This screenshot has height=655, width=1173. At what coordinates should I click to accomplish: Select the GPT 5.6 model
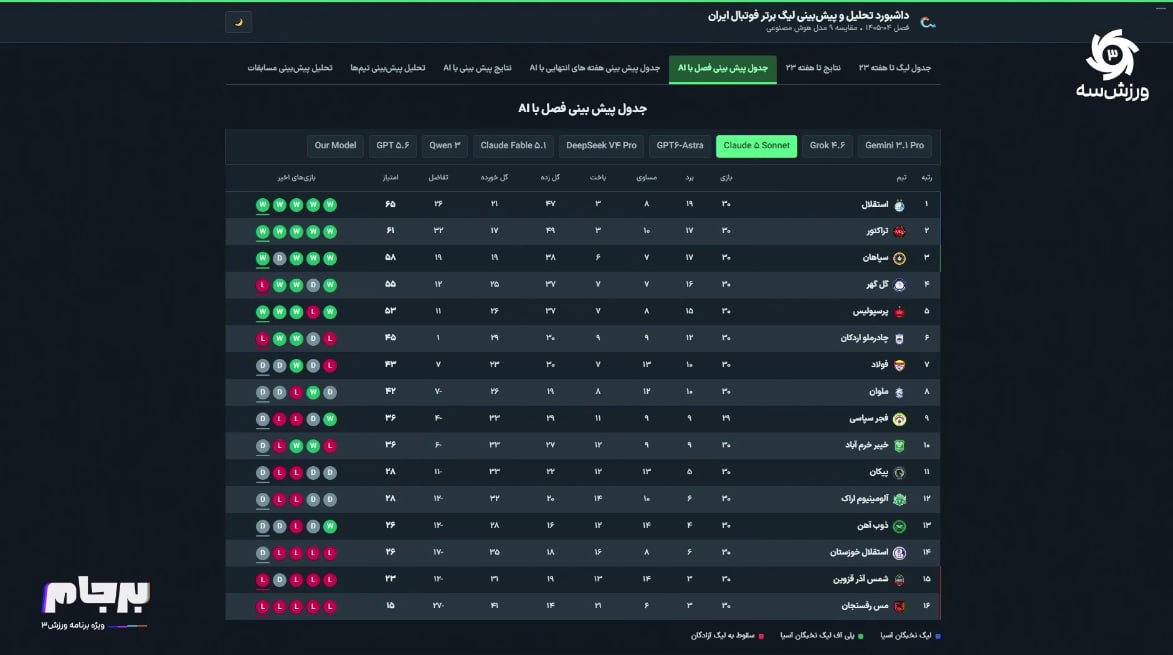(x=393, y=146)
